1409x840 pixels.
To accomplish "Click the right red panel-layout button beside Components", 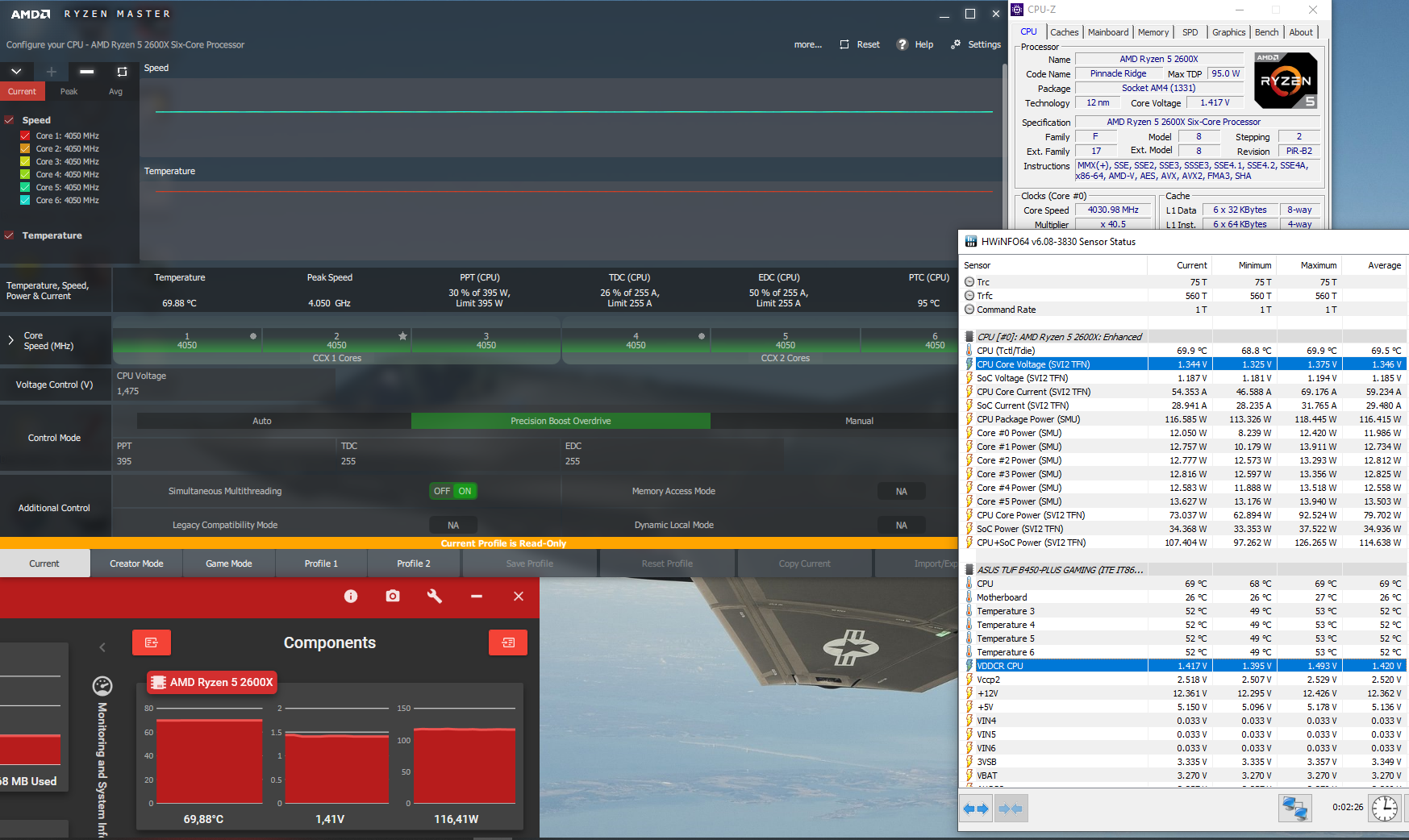I will coord(508,642).
